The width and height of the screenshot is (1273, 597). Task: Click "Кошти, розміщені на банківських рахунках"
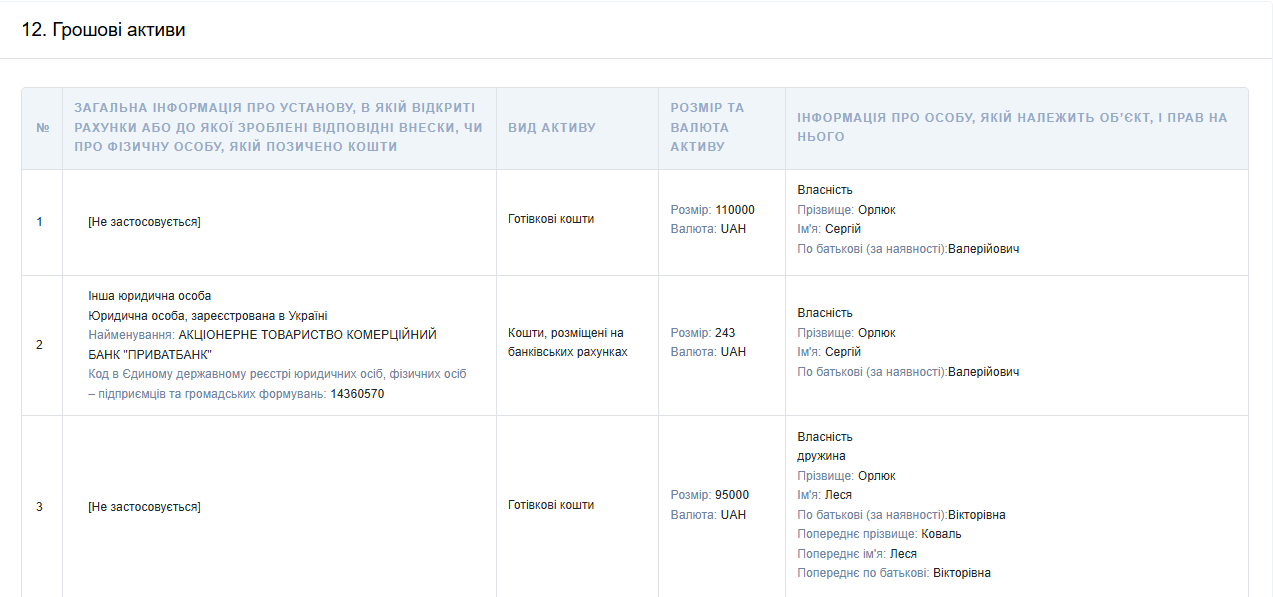567,342
